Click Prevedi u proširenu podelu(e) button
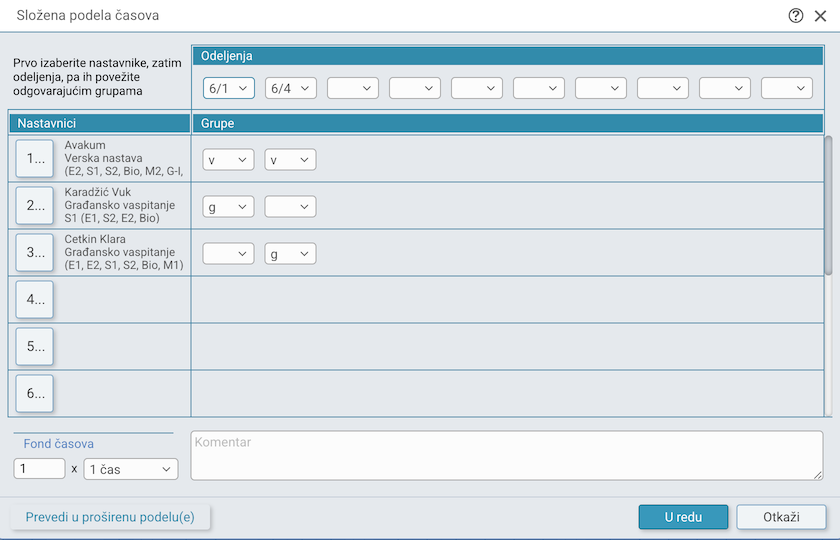 click(x=110, y=517)
